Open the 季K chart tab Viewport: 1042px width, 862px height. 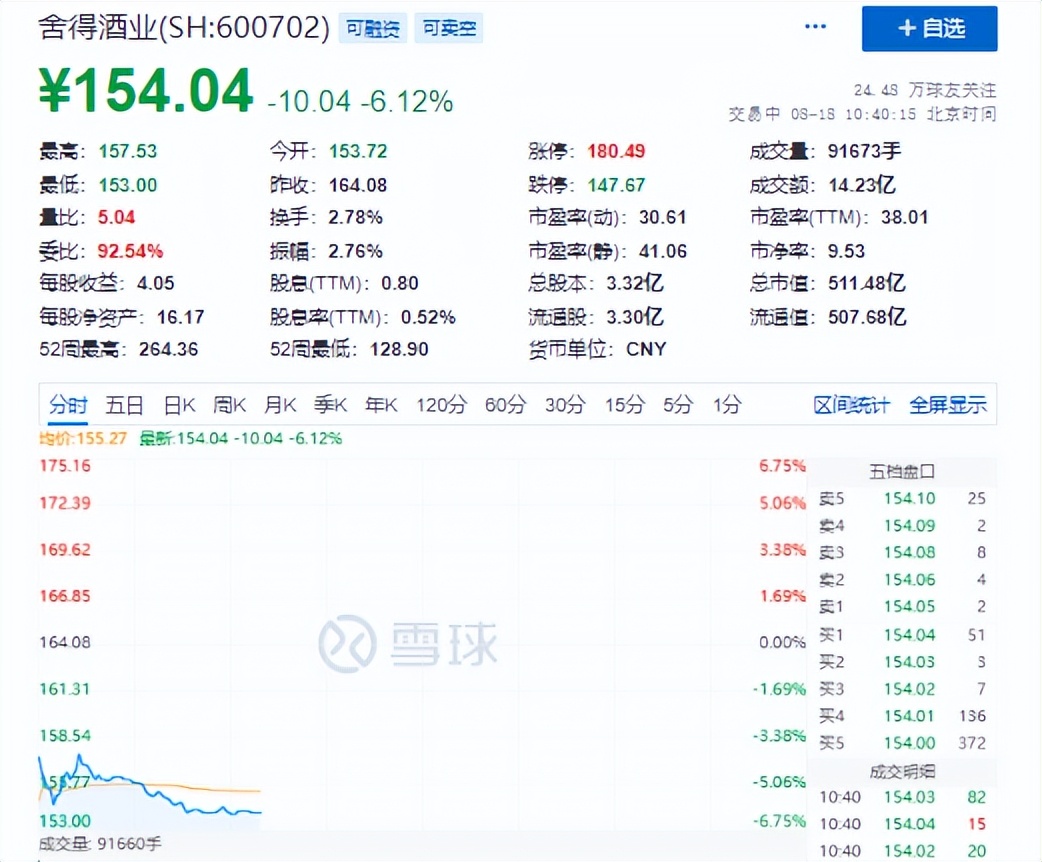click(x=330, y=404)
